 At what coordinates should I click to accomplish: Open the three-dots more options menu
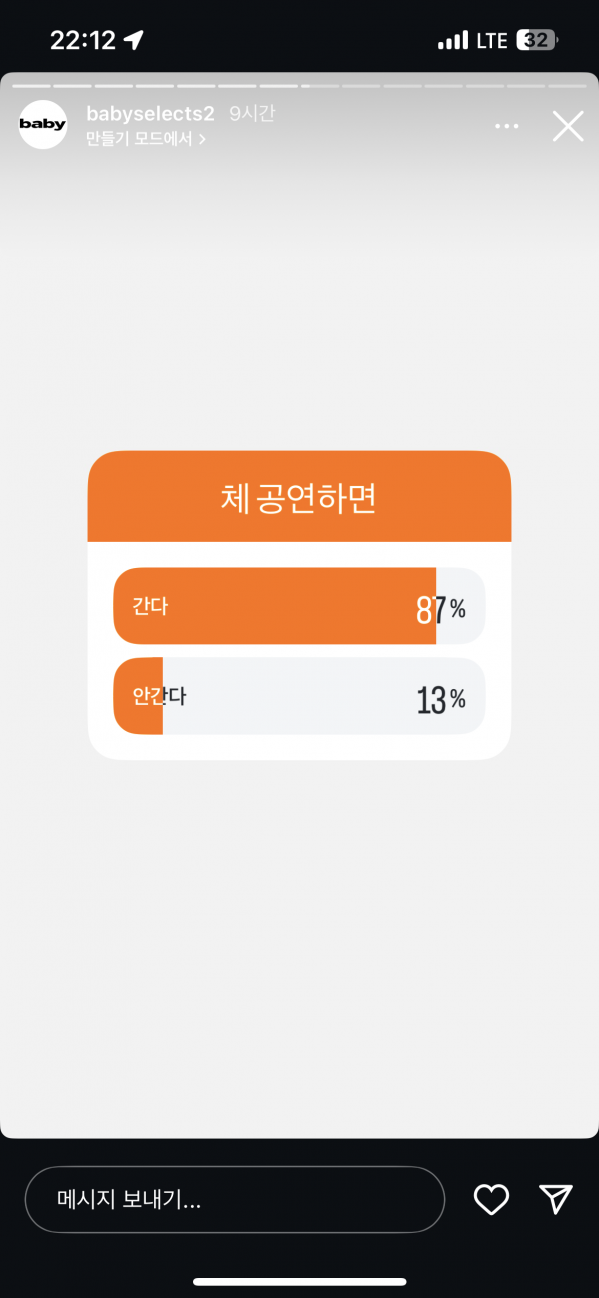click(507, 126)
